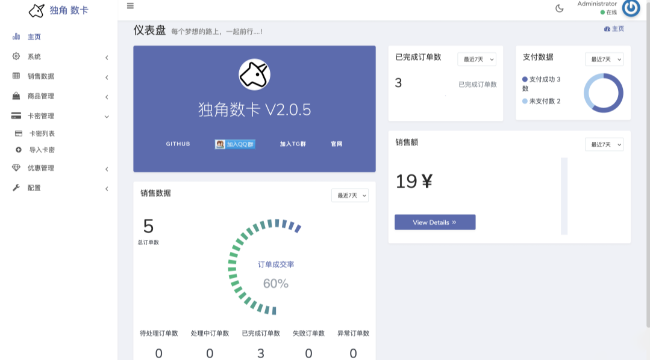The image size is (650, 360).
Task: Toggle the hamburger menu icon
Action: [130, 6]
